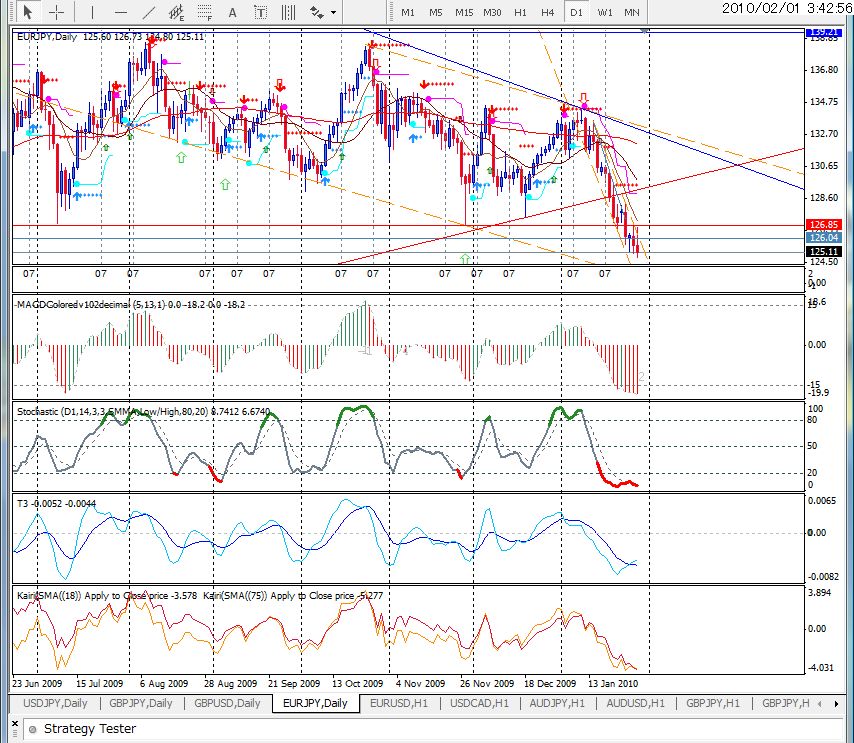The height and width of the screenshot is (743, 854).
Task: Open the USDCAD,H1 chart tab
Action: (479, 703)
